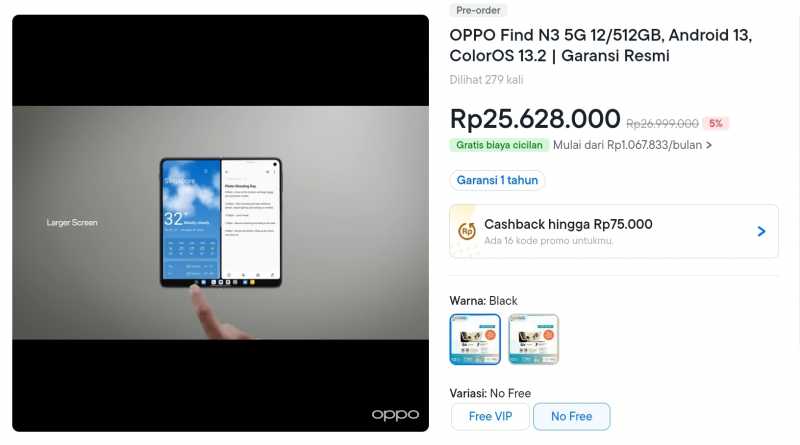Click the cashback Rp coin icon
Viewport: 800px width, 445px height.
point(466,231)
